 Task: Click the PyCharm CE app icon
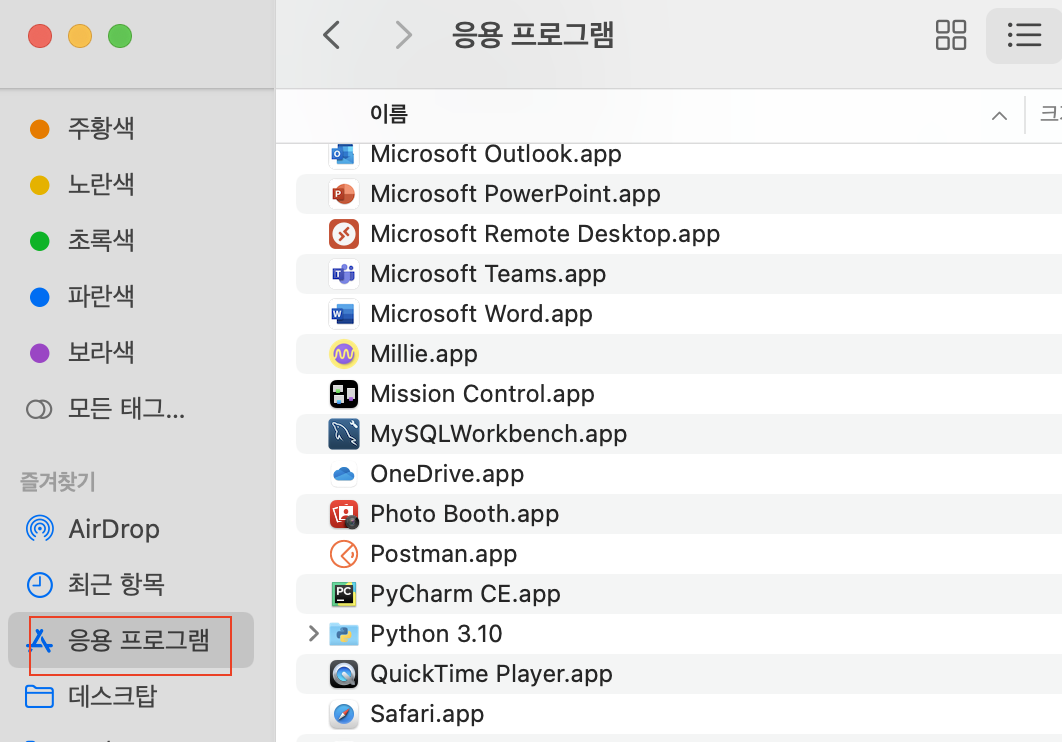pos(343,594)
